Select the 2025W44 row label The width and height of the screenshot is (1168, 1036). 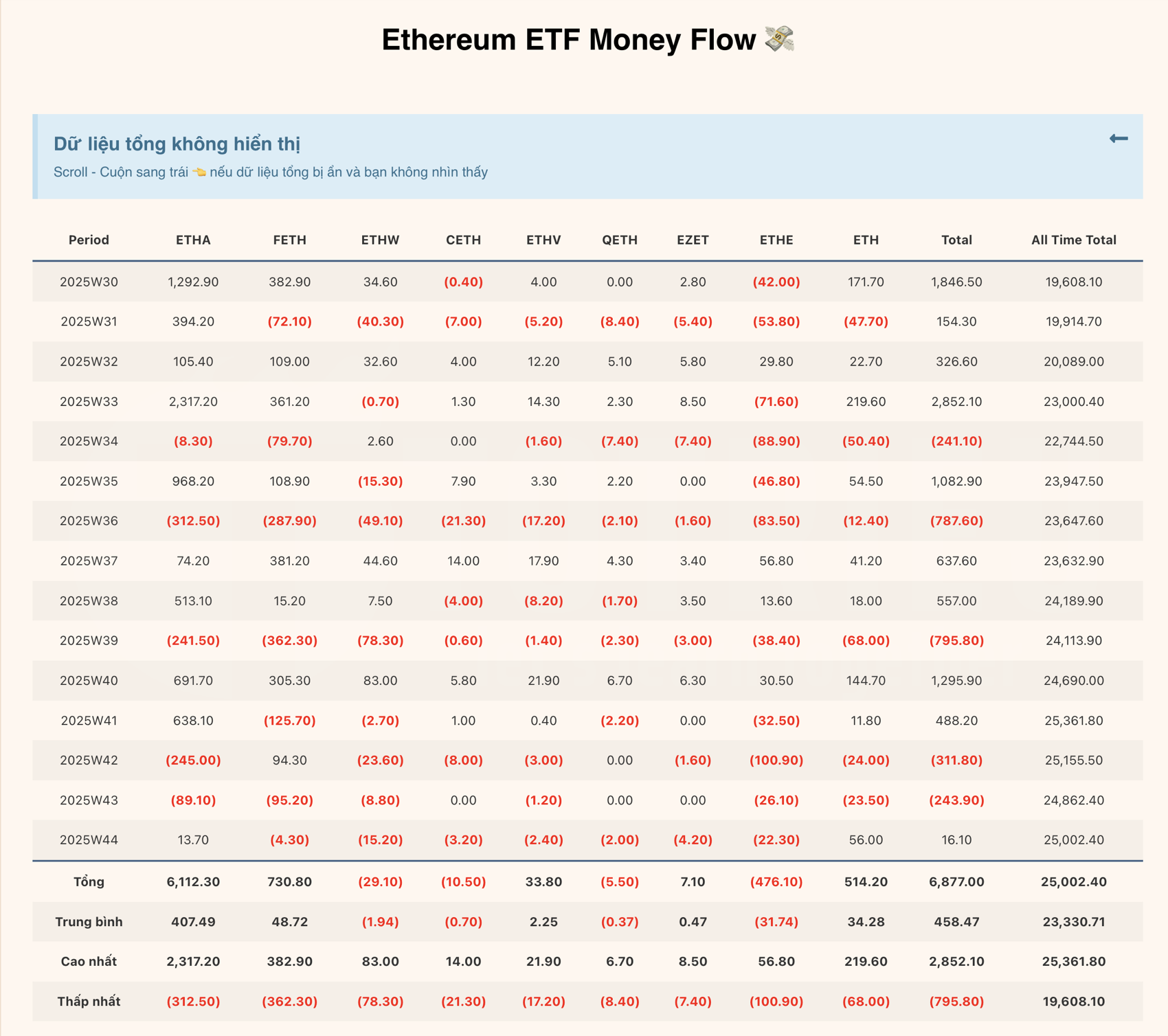coord(89,840)
